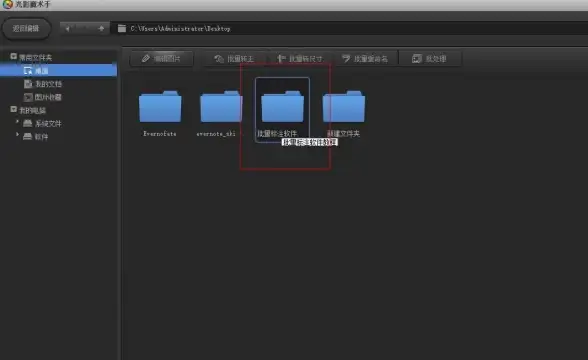Open the 批处理 batch processing tool
This screenshot has height=360, width=588.
click(430, 59)
